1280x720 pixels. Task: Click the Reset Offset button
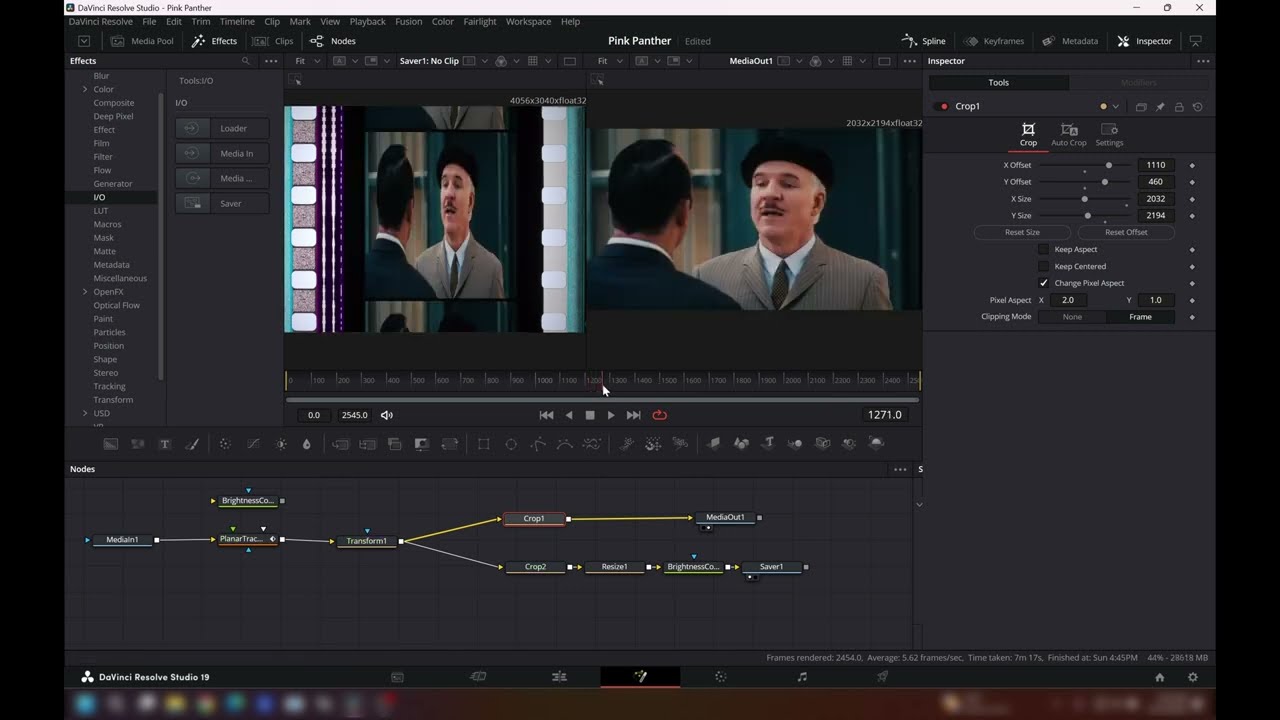pos(1126,232)
